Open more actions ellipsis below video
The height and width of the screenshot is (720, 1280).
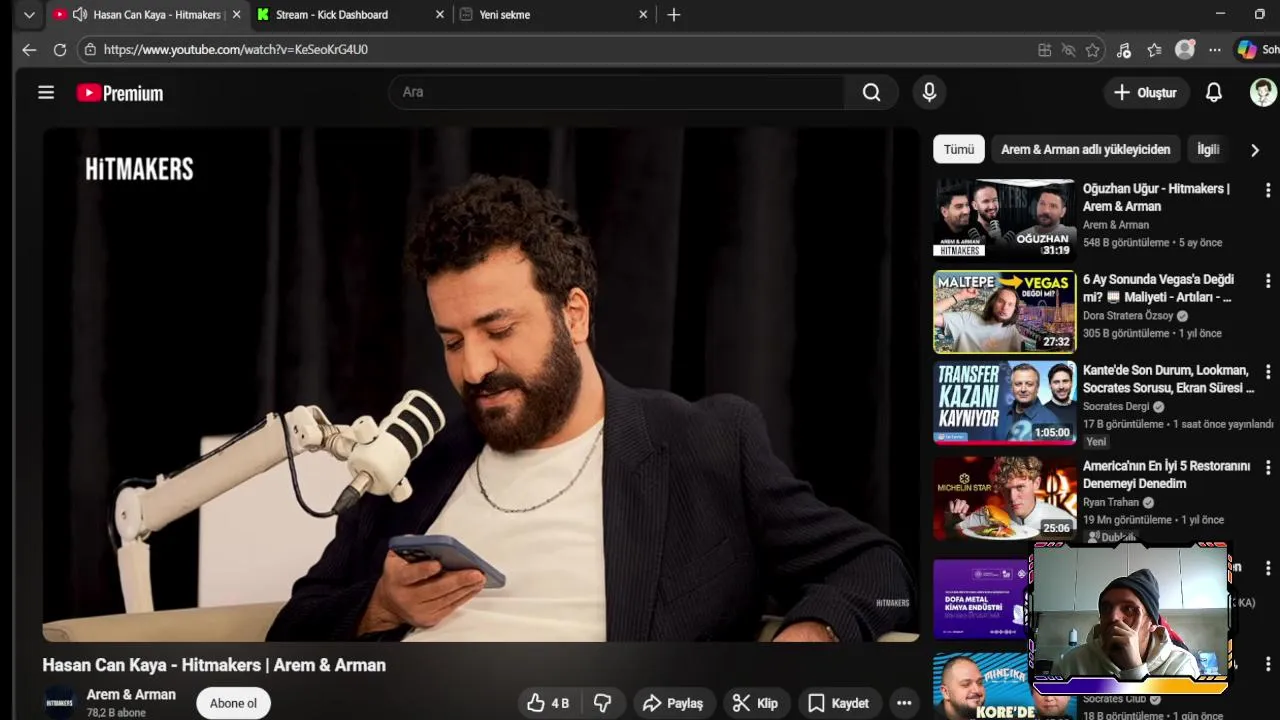tap(904, 703)
